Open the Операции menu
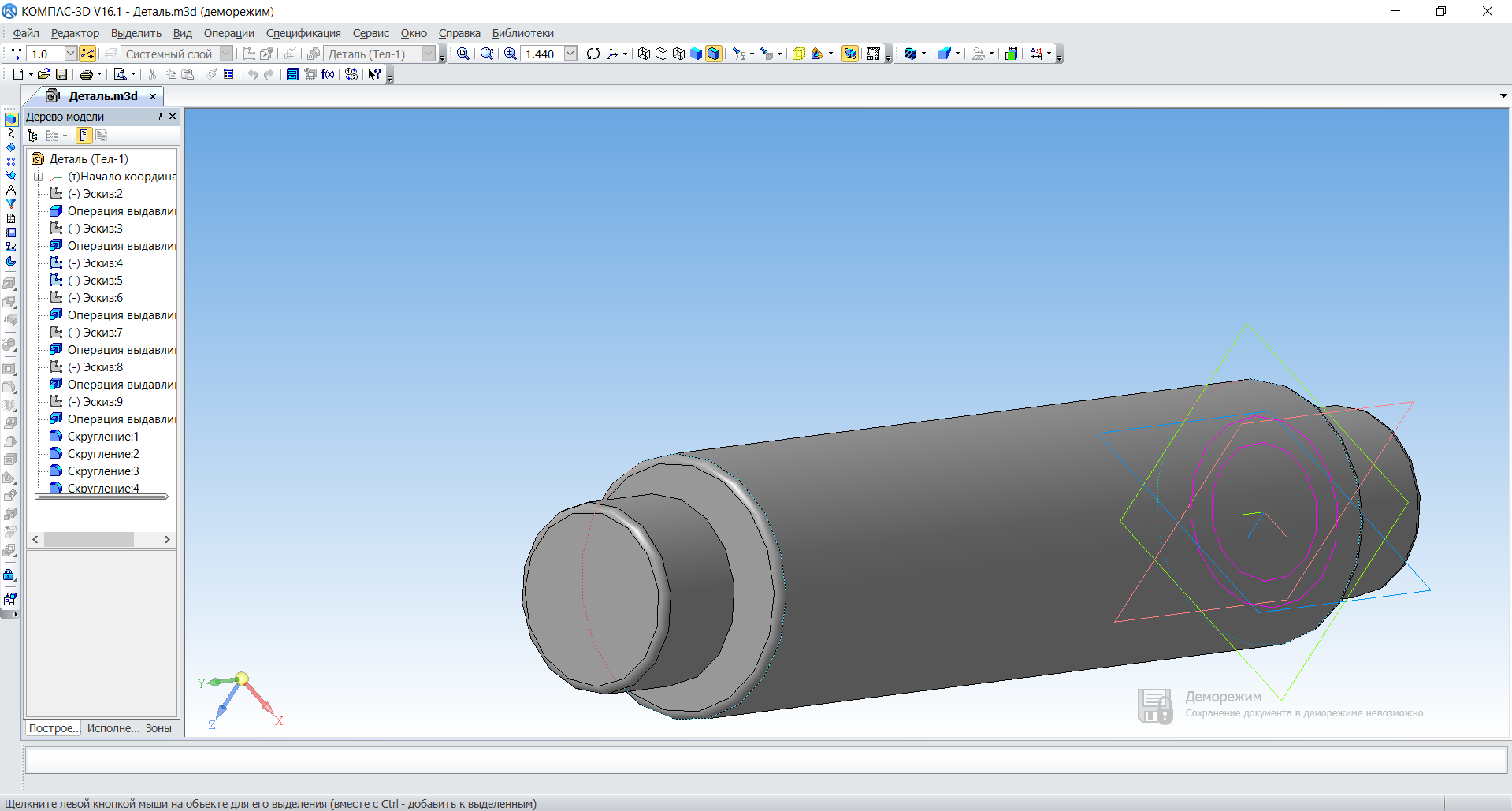Viewport: 1512px width, 811px height. coord(228,33)
